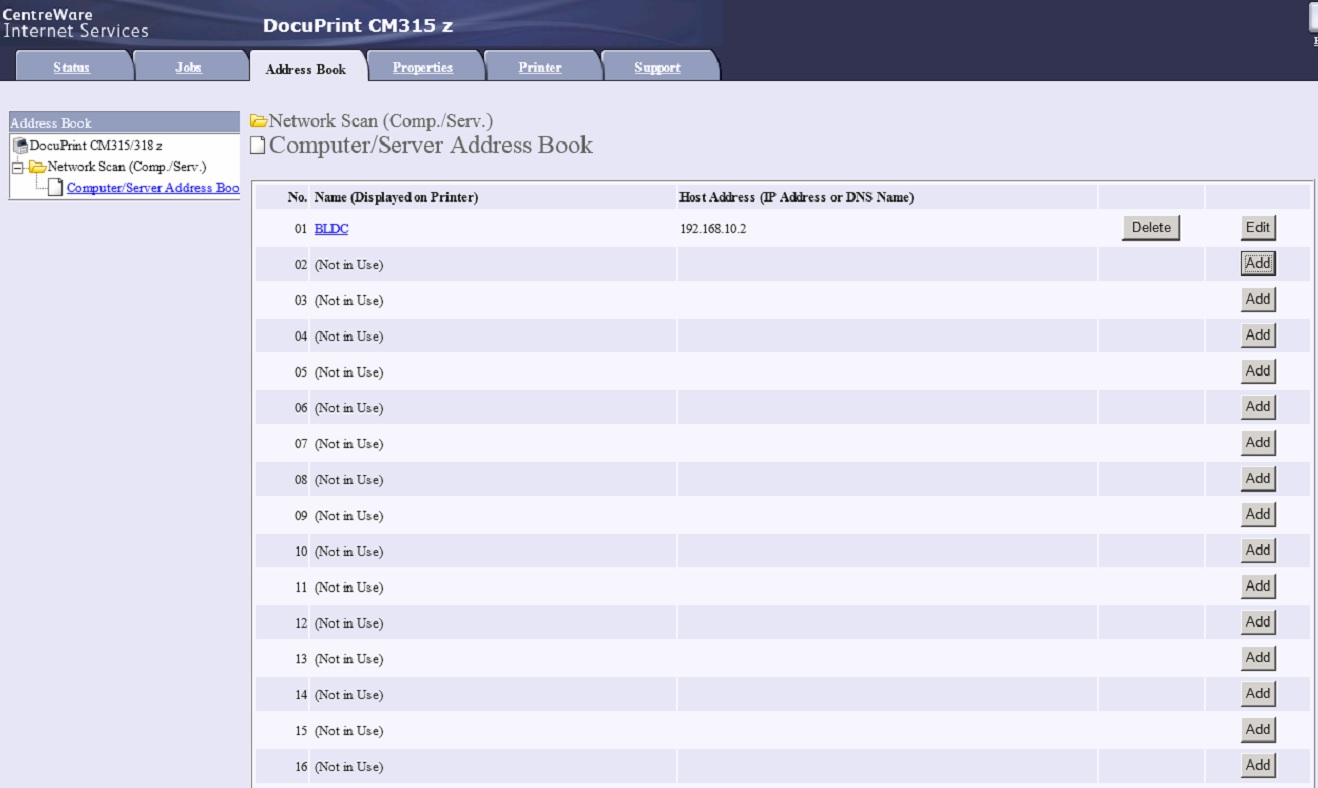
Task: Open Computer/Server Address Book tree link
Action: pyautogui.click(x=153, y=188)
